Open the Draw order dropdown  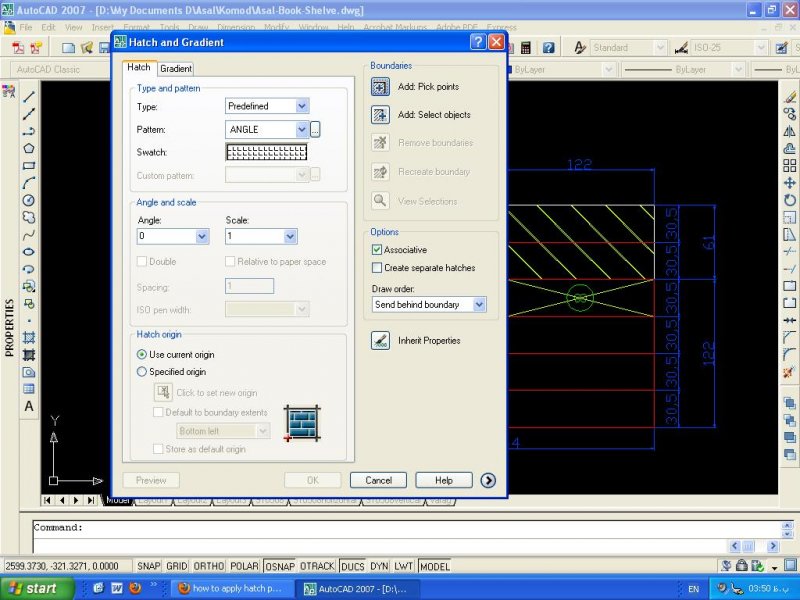(x=479, y=305)
